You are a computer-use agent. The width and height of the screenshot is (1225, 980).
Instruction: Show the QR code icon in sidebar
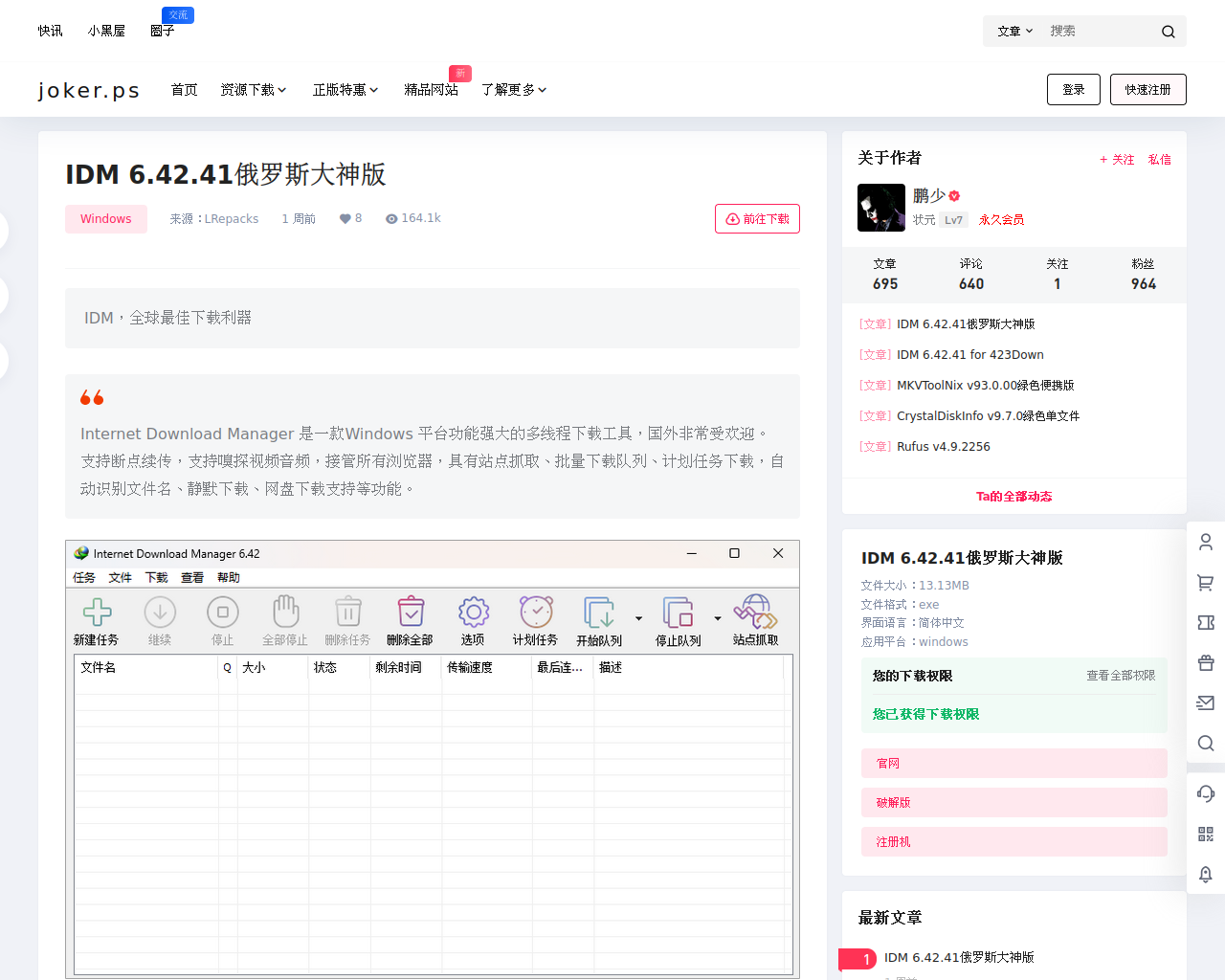pos(1206,834)
